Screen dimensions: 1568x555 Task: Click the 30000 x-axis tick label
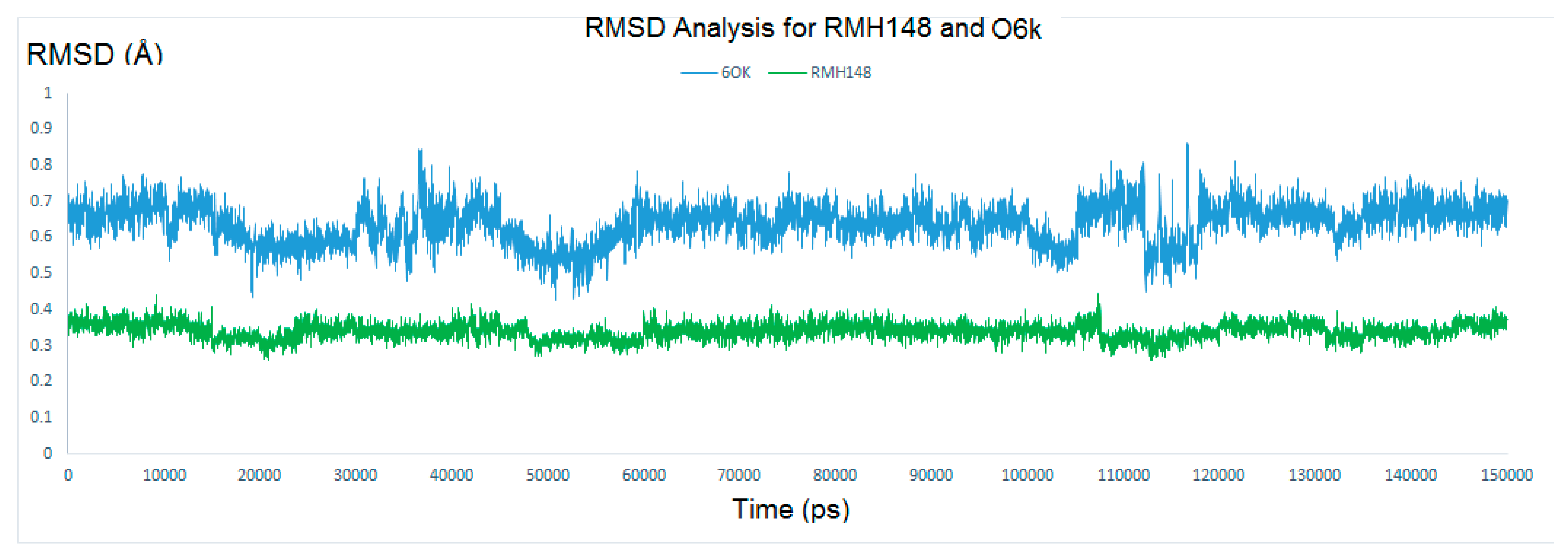pyautogui.click(x=356, y=475)
